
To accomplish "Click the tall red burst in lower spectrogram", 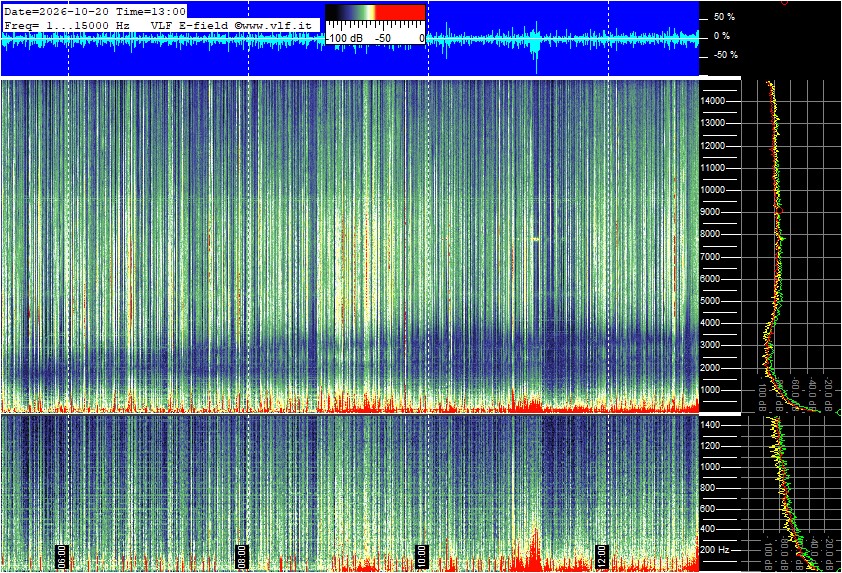I will [534, 549].
